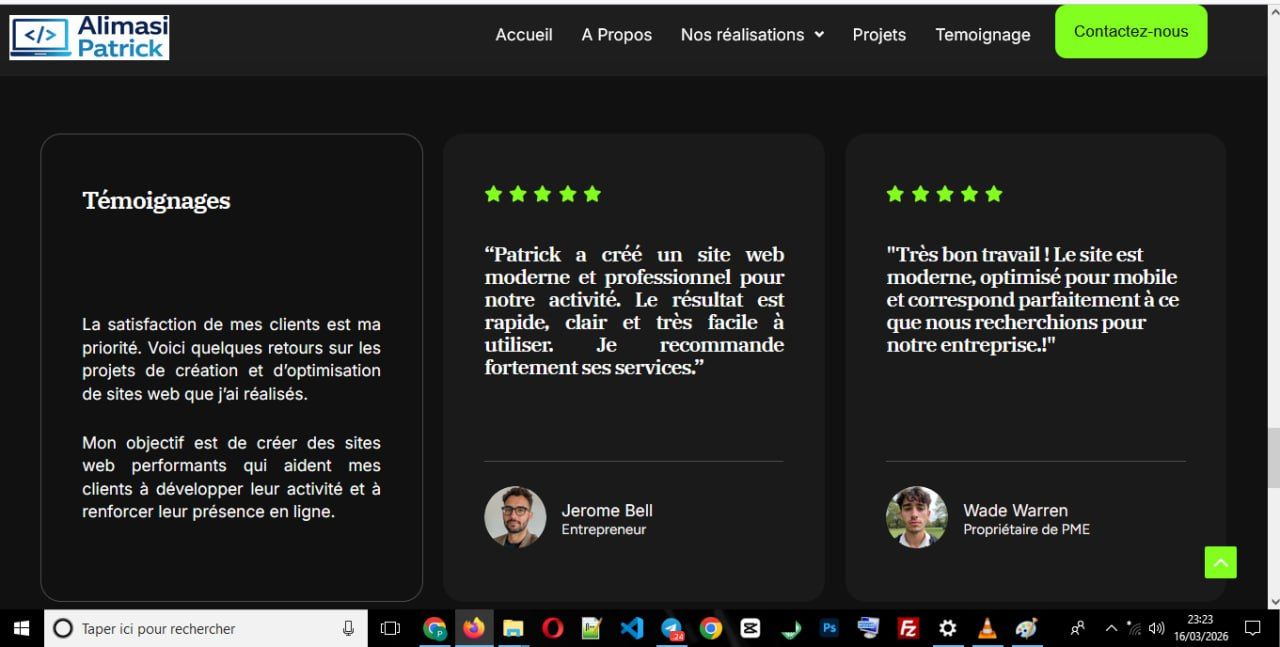Open the A Propos menu item
The height and width of the screenshot is (647, 1280).
(617, 35)
